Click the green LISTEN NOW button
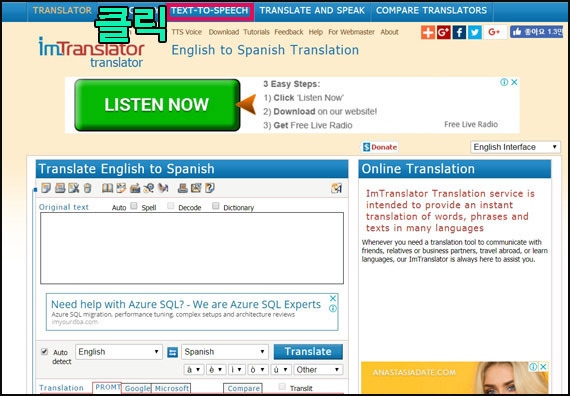This screenshot has height=396, width=570. pyautogui.click(x=157, y=105)
